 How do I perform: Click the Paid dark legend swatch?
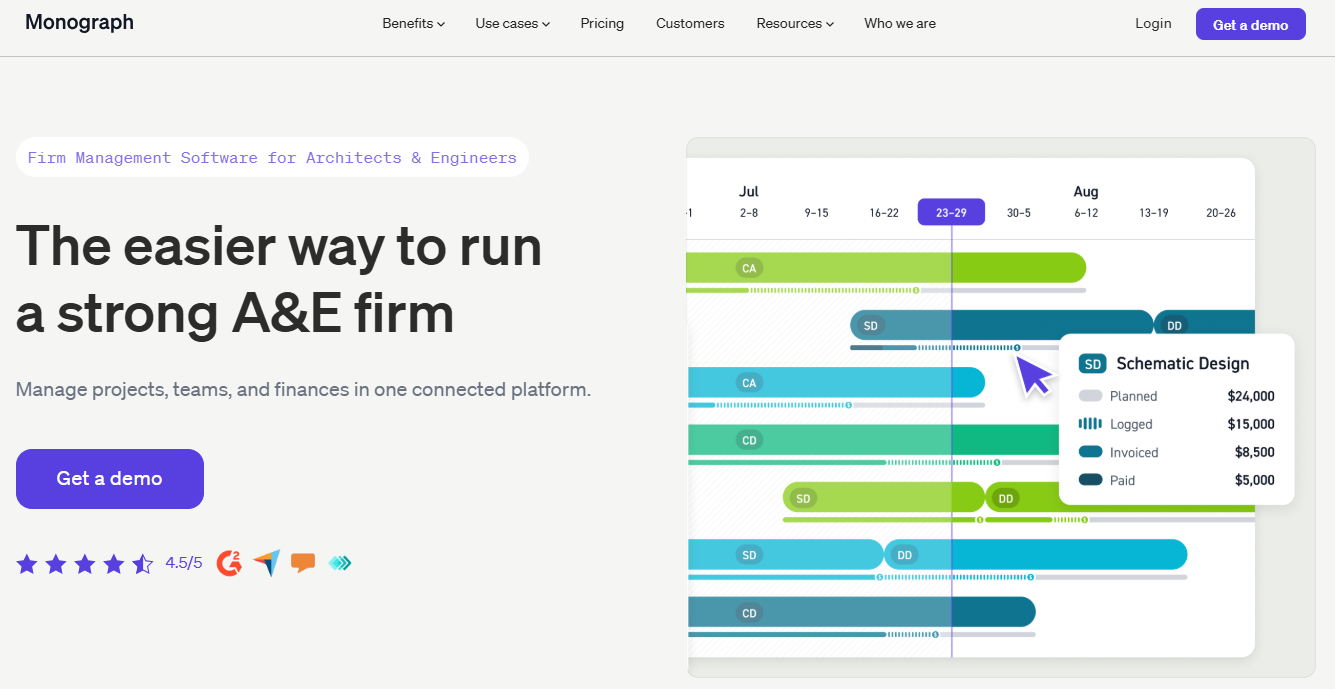(x=1090, y=480)
